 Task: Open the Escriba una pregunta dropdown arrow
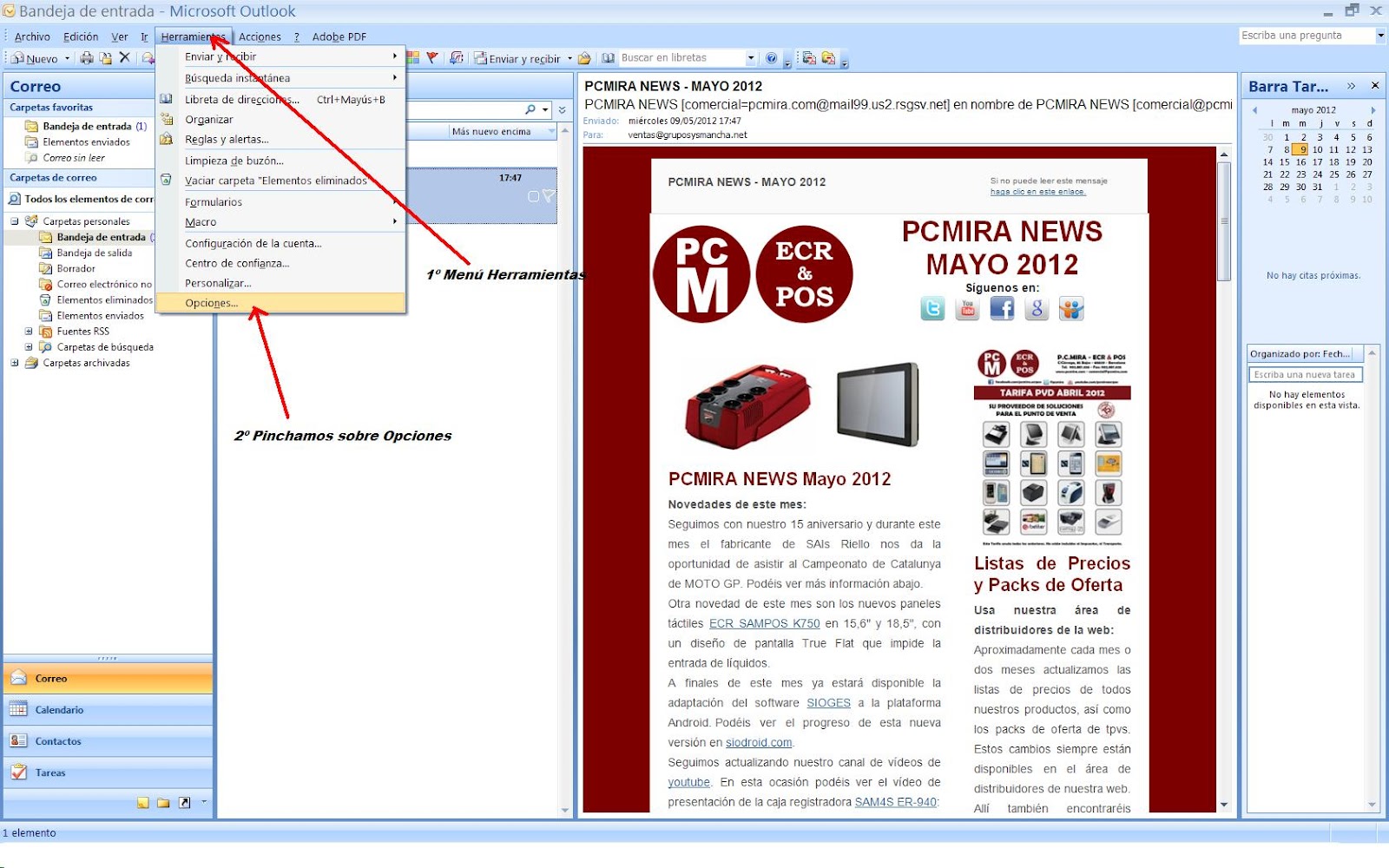coord(1380,36)
